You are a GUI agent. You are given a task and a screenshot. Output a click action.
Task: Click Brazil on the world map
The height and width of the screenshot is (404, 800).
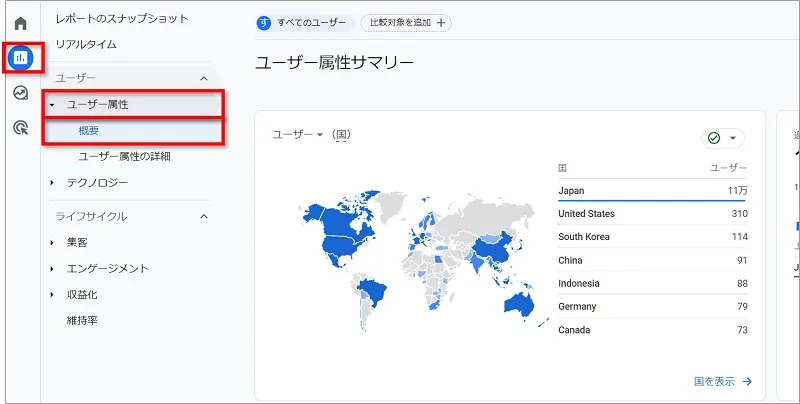pos(373,292)
